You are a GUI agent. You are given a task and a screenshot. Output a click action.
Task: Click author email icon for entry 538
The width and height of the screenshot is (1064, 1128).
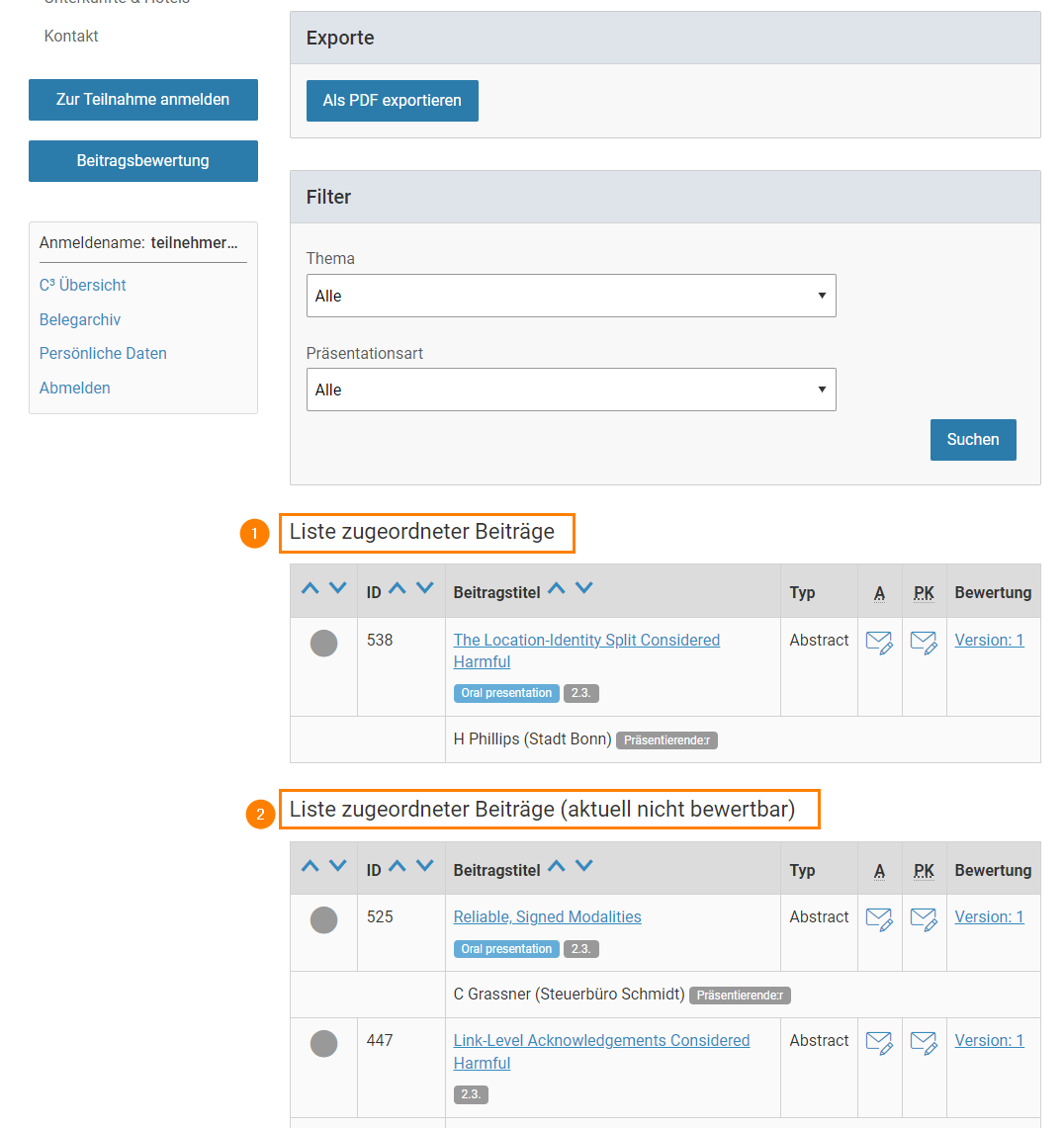coord(879,643)
